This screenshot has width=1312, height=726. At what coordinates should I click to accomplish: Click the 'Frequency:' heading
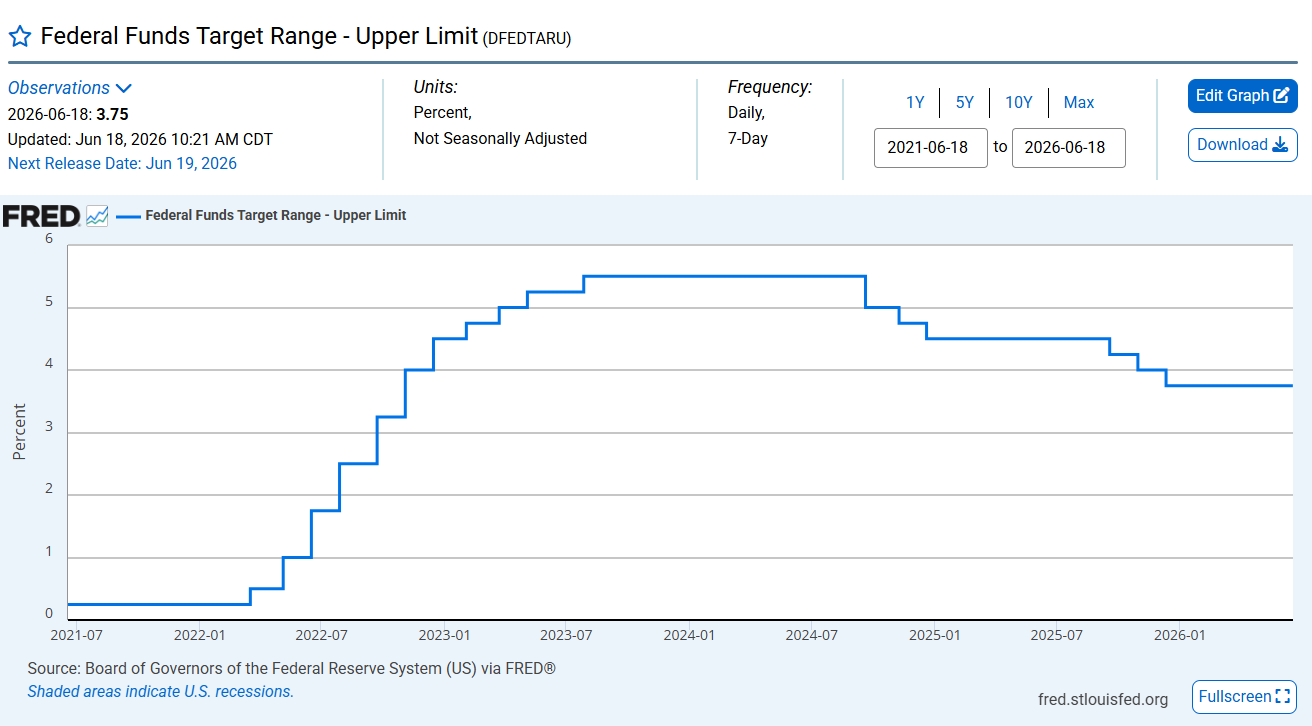(x=770, y=87)
